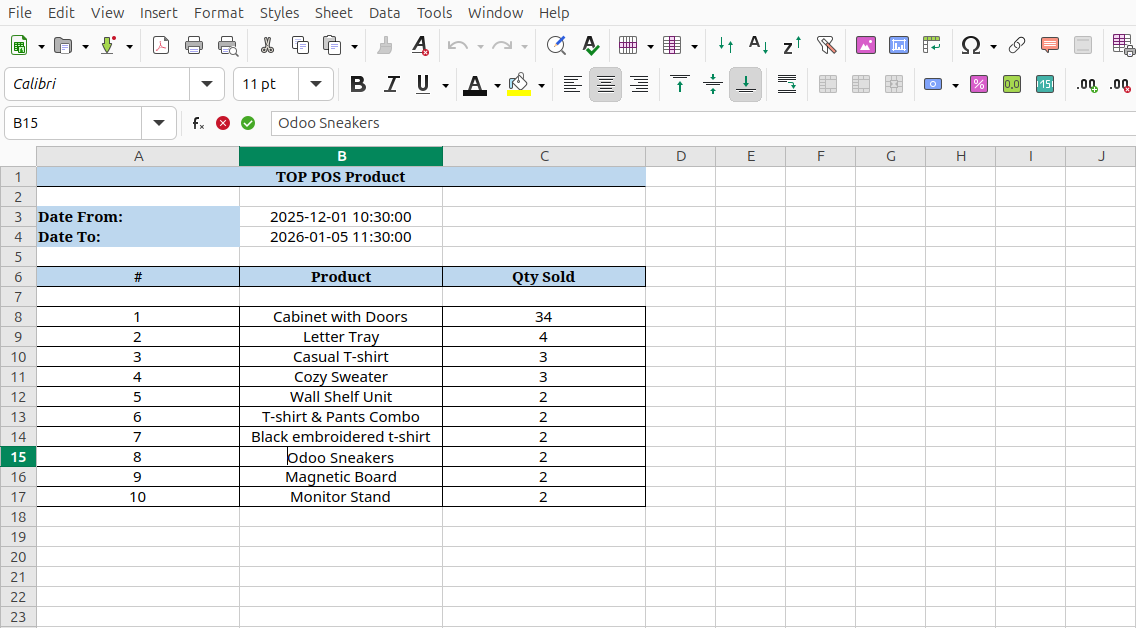Open Print Preview from toolbar
Image resolution: width=1136 pixels, height=628 pixels.
pos(227,46)
